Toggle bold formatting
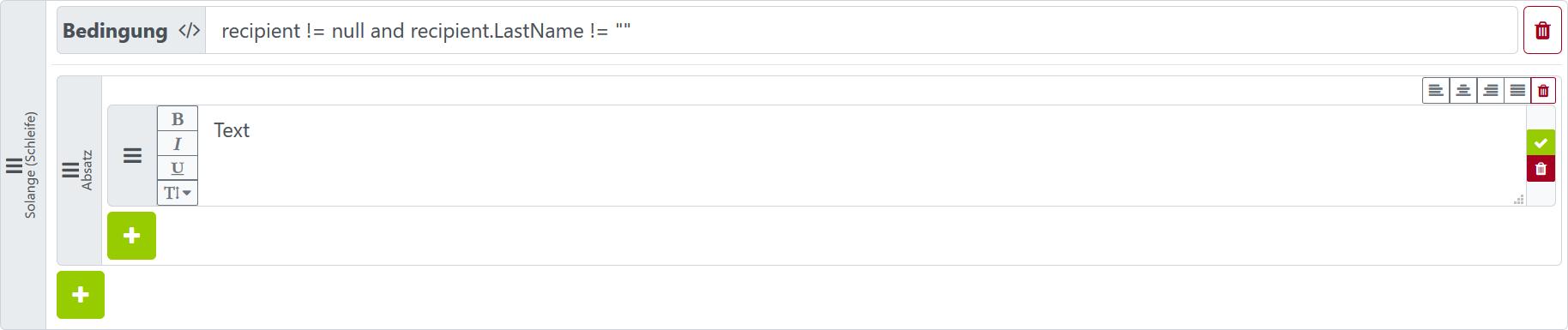Screen dimensions: 1568x330 coord(178,119)
